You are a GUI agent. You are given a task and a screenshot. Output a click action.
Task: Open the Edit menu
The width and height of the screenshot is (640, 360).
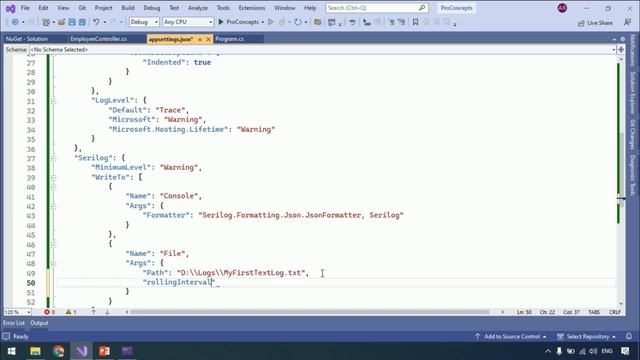(43, 8)
